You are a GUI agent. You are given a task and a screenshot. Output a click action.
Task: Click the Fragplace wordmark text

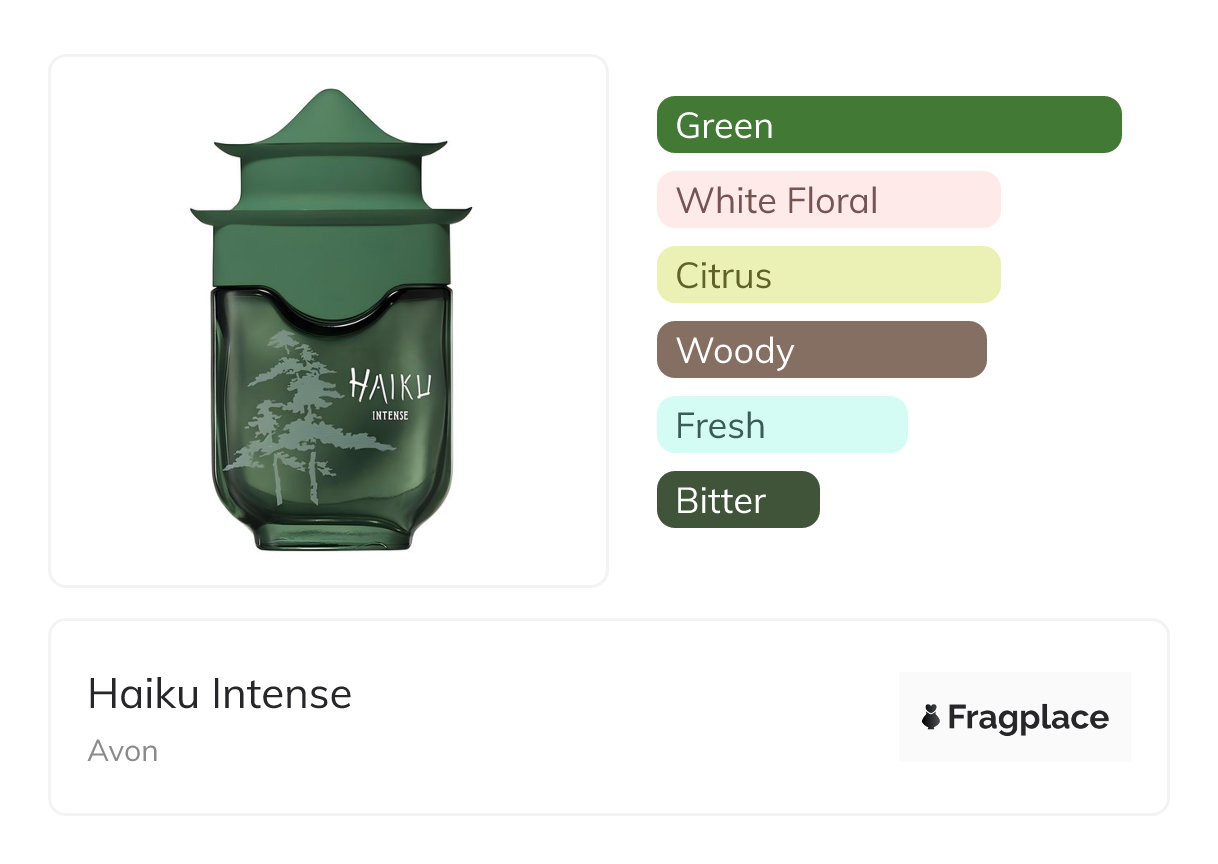(x=1028, y=717)
